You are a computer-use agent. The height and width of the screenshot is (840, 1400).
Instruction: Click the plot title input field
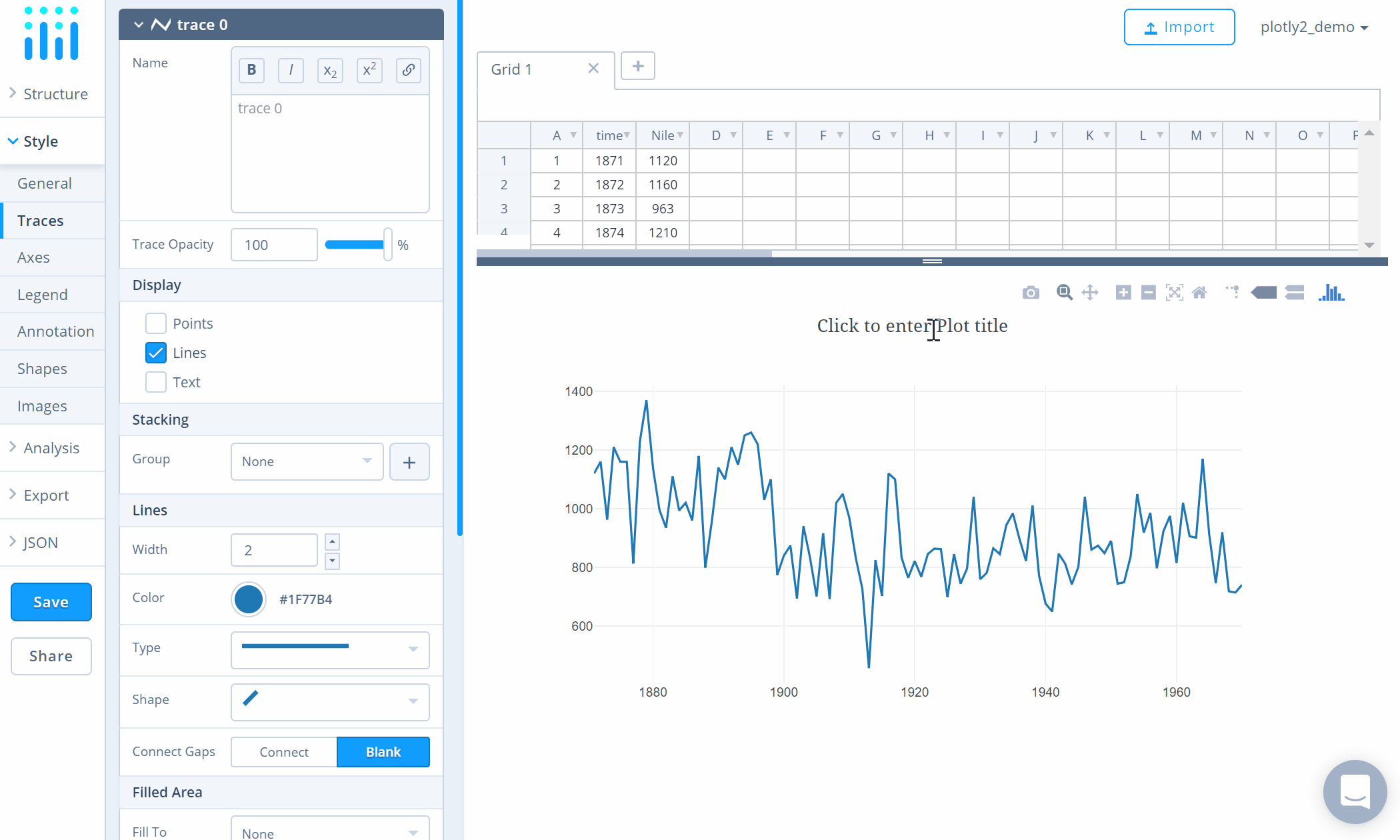pyautogui.click(x=912, y=326)
